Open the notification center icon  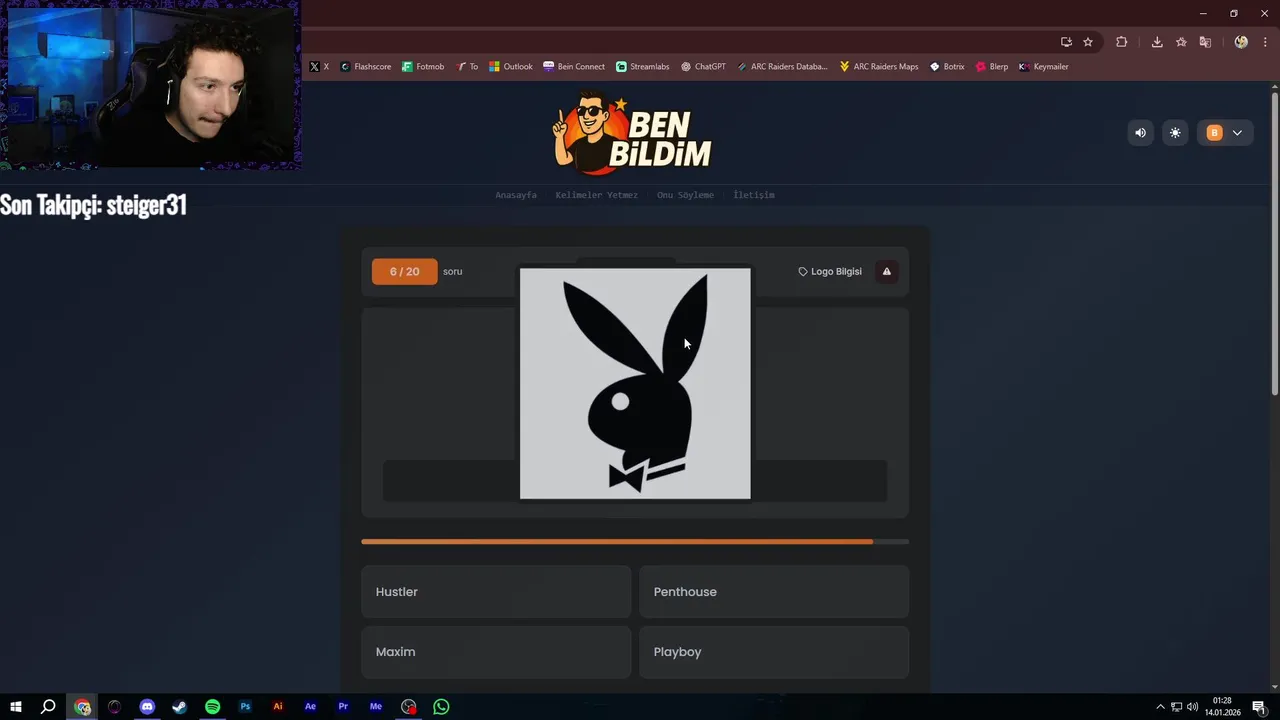pyautogui.click(x=1259, y=707)
